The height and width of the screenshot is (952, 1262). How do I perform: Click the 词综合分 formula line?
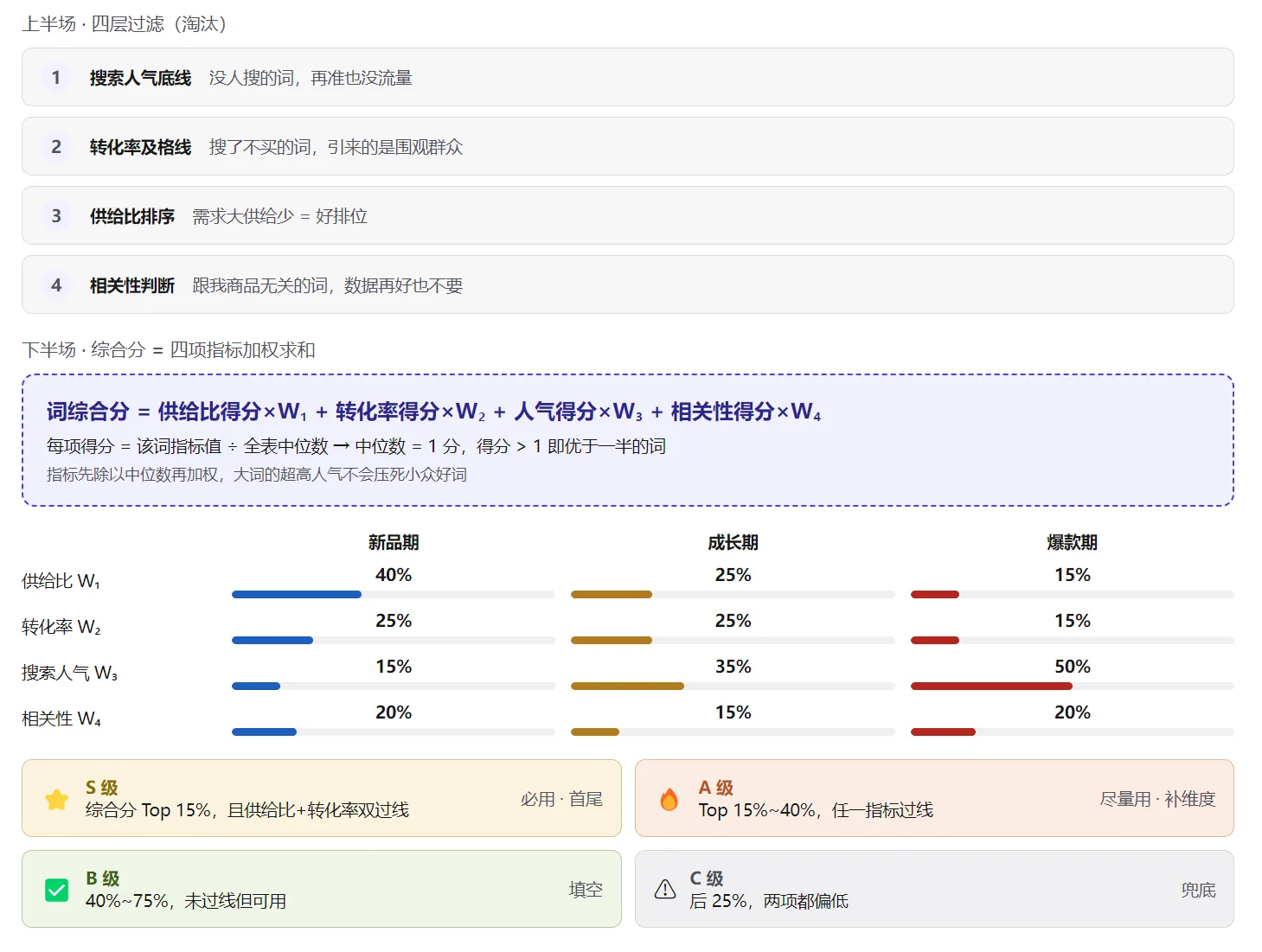tap(433, 412)
